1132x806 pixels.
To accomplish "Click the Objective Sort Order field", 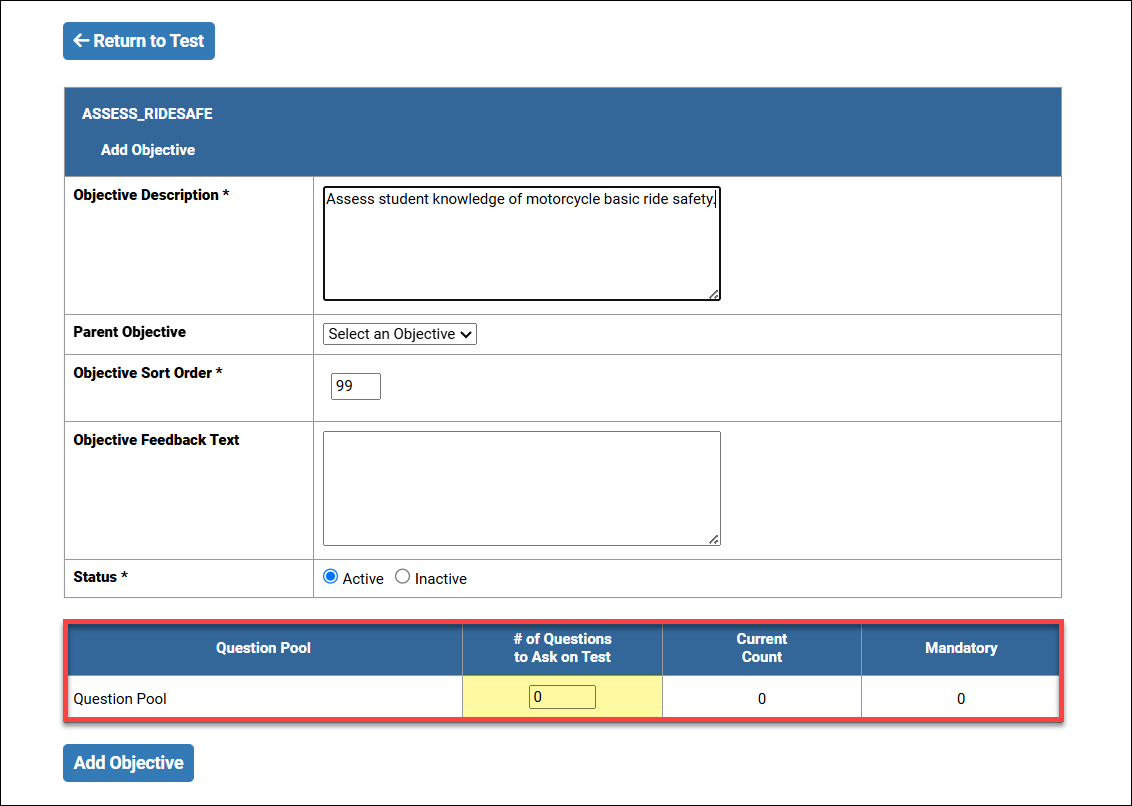I will [x=356, y=386].
